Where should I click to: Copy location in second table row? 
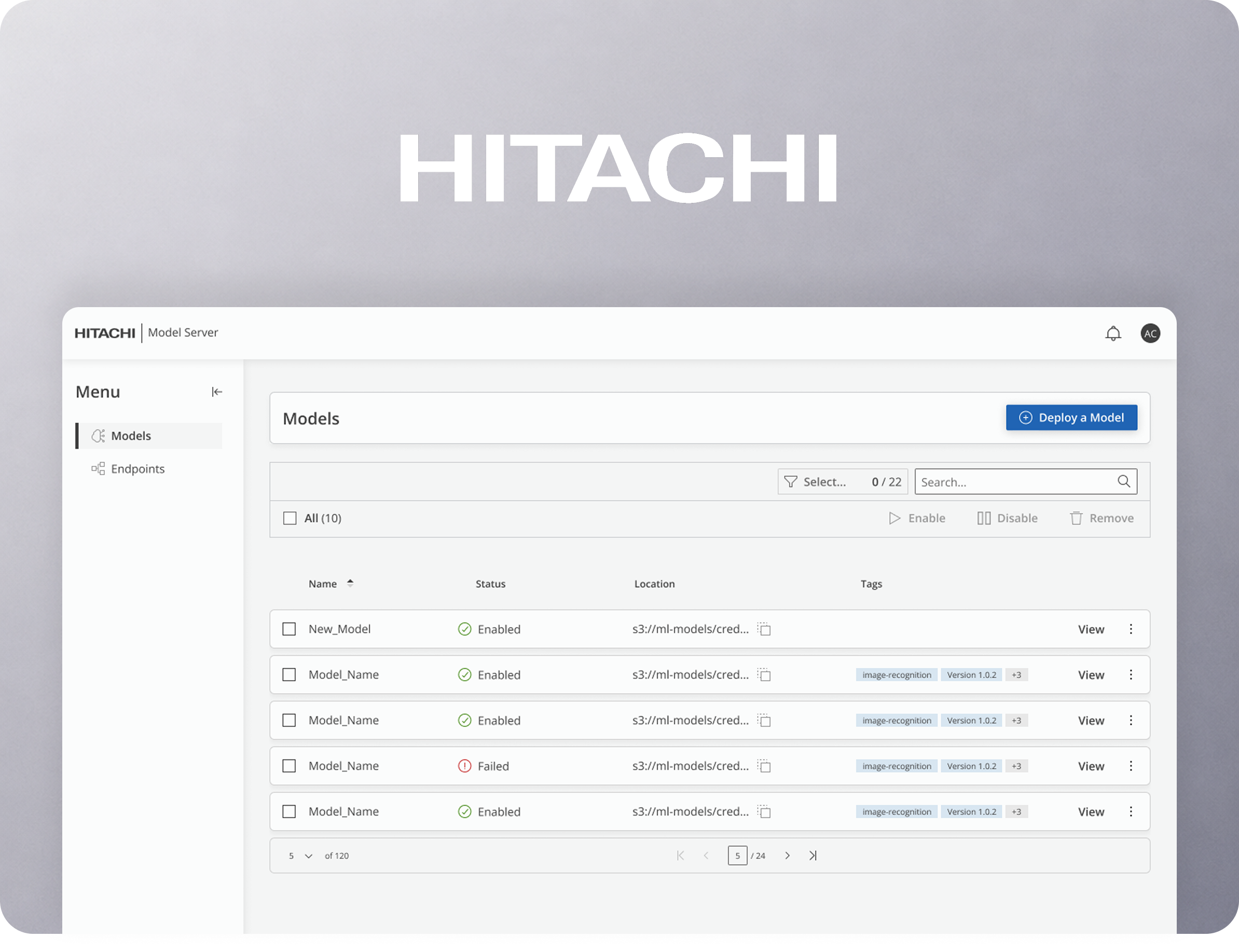click(x=764, y=674)
